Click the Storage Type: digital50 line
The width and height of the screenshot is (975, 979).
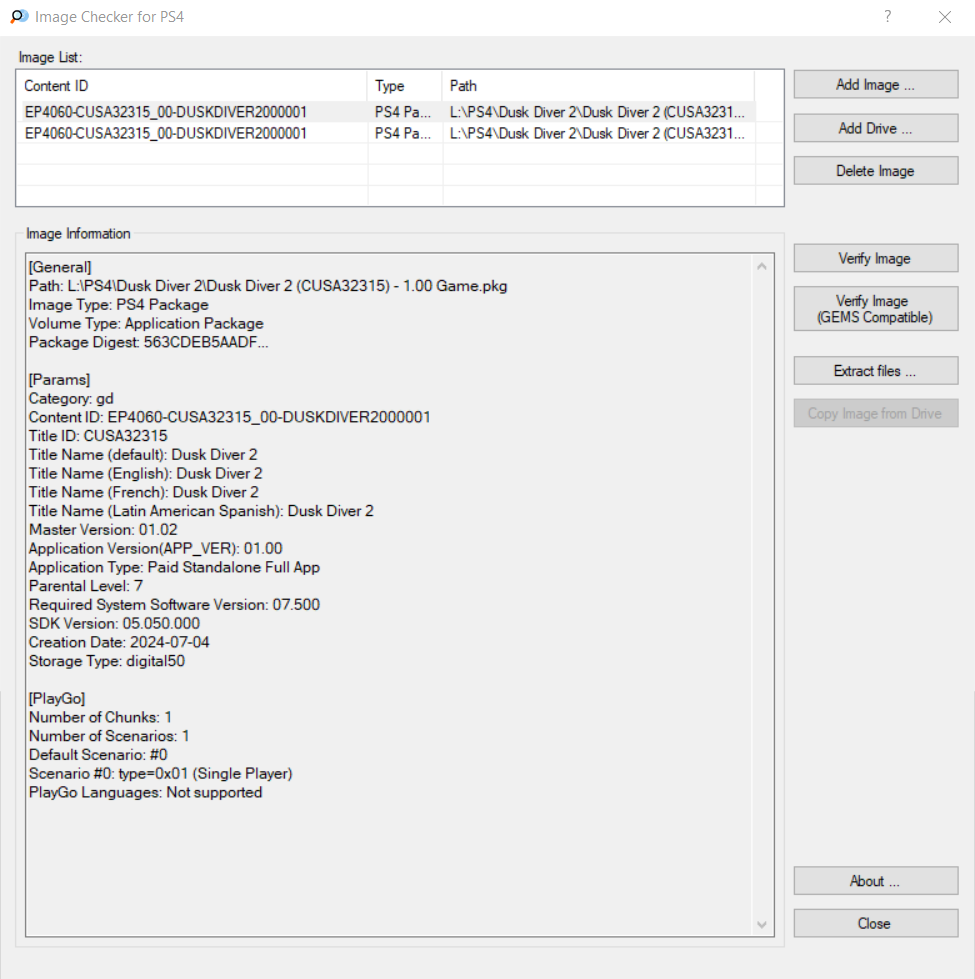click(107, 661)
